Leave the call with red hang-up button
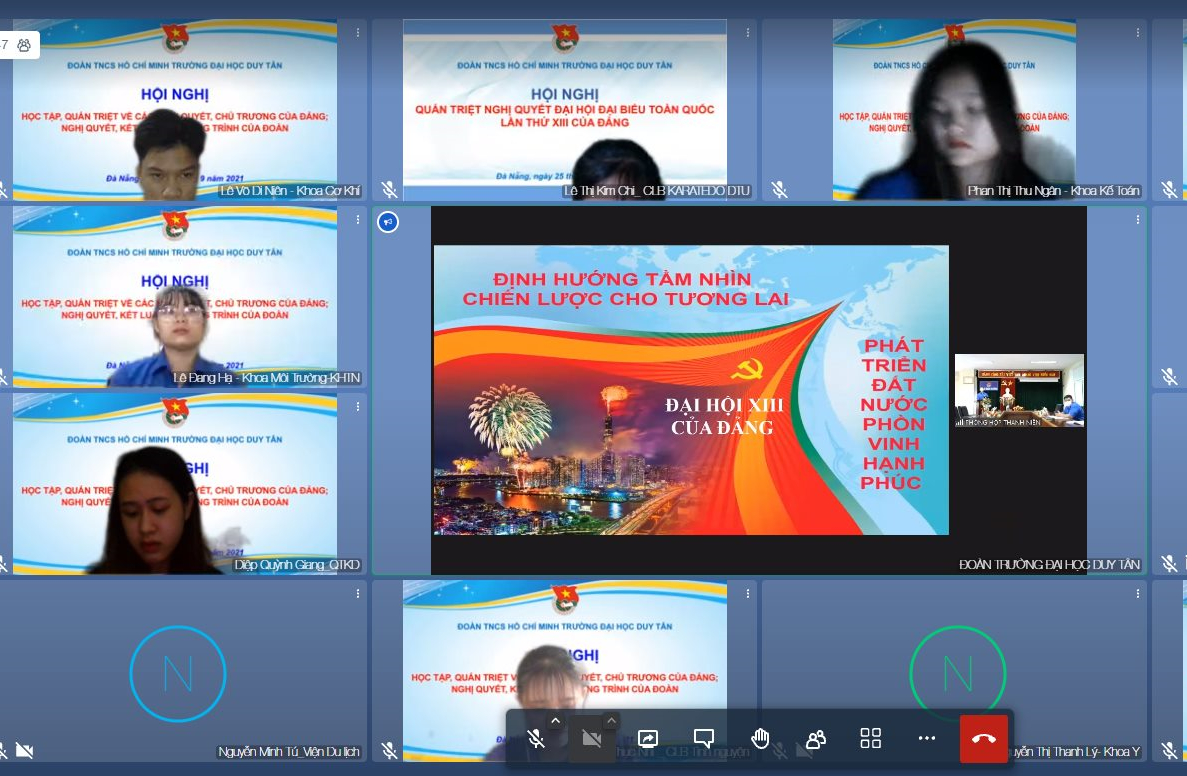This screenshot has height=776, width=1187. point(983,739)
